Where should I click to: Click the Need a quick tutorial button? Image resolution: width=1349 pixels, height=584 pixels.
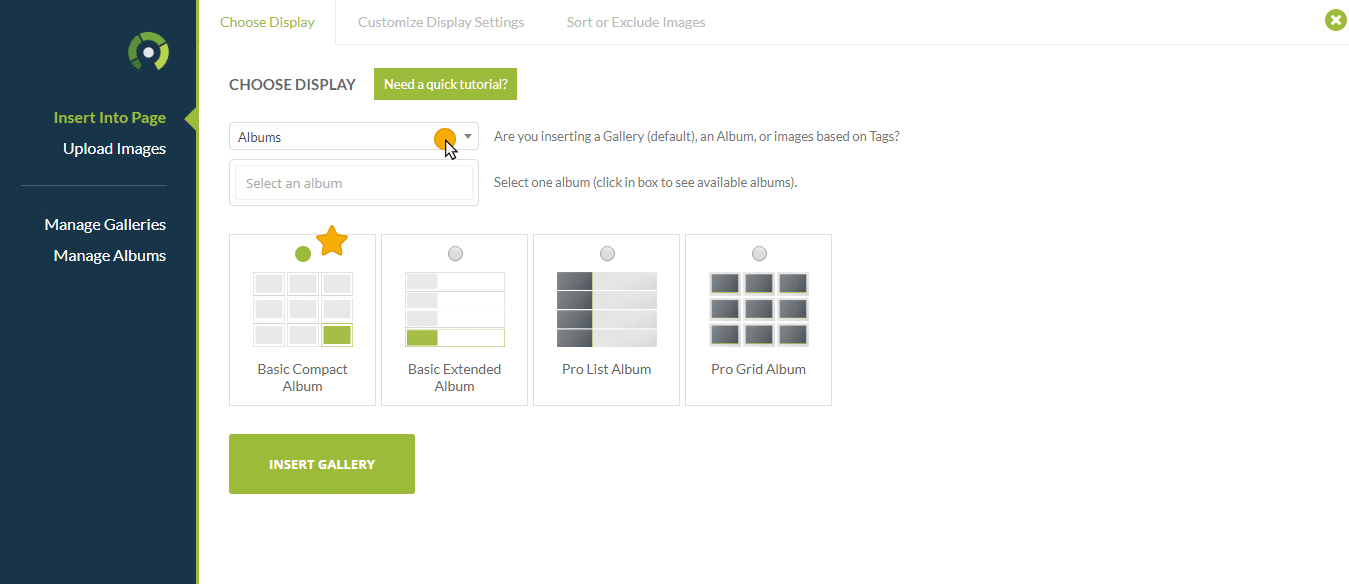click(445, 84)
